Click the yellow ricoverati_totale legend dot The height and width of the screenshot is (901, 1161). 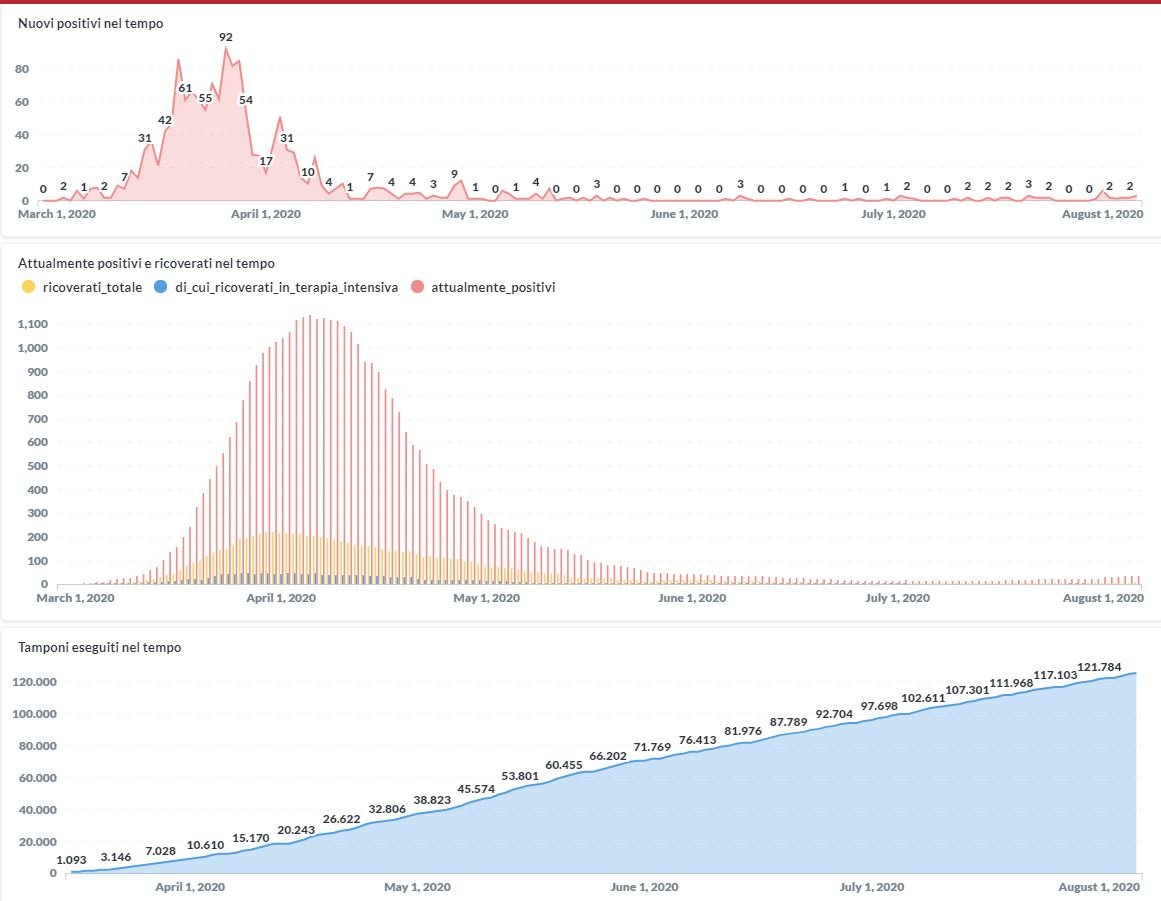tap(27, 287)
